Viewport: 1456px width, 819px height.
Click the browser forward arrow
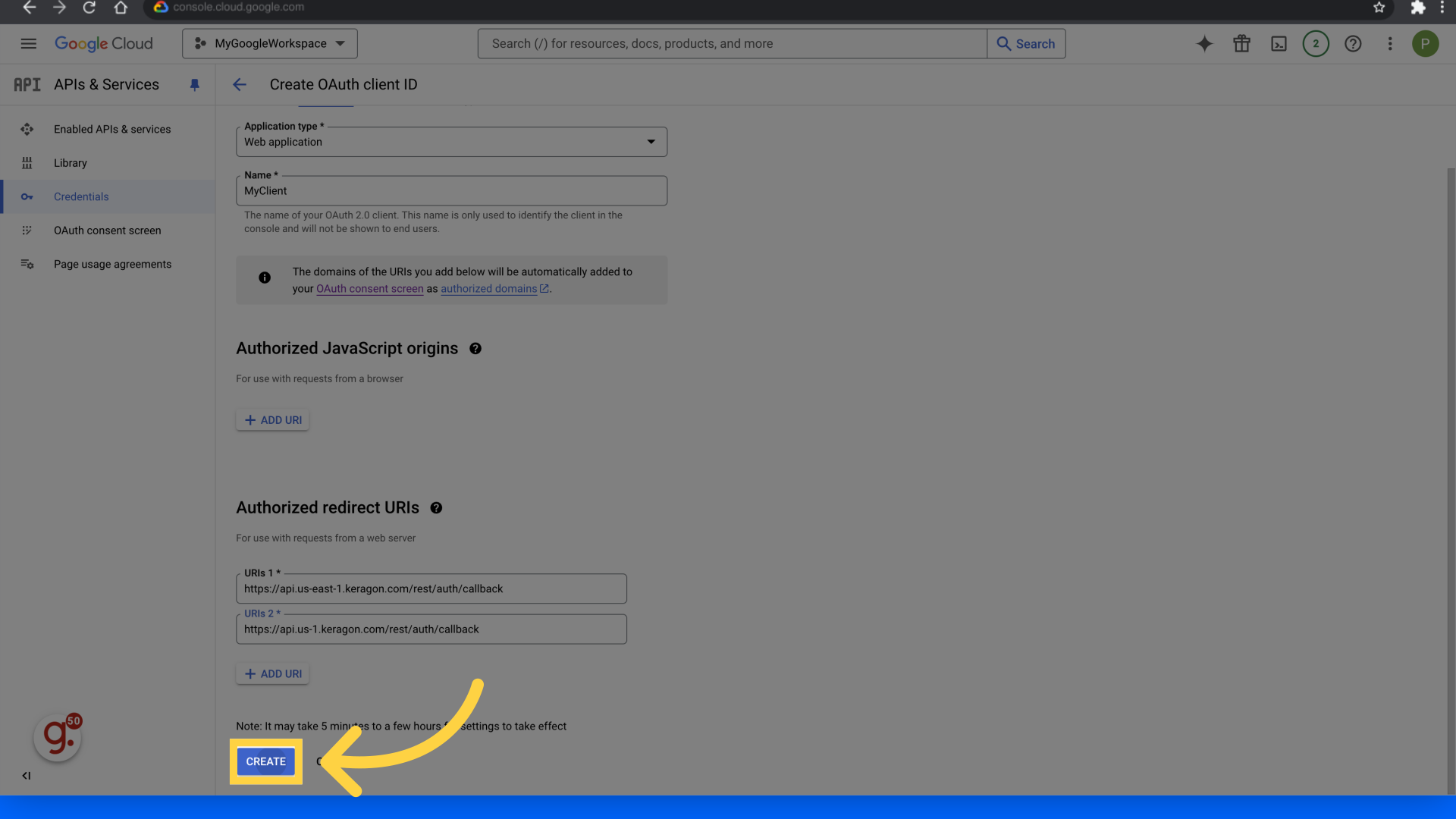[59, 8]
